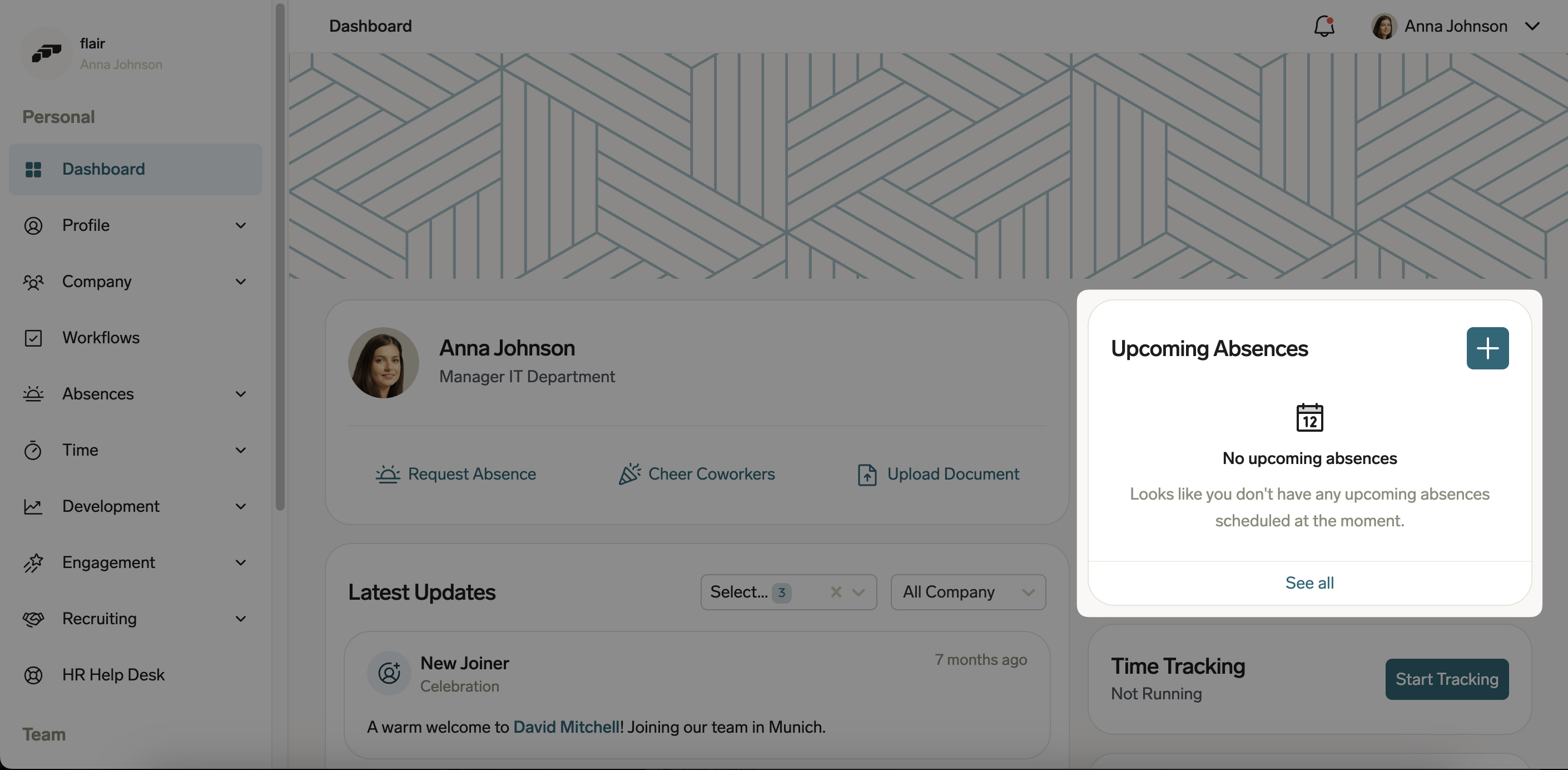Click the plus icon on Upcoming Absences
The image size is (1568, 770).
[x=1487, y=348]
